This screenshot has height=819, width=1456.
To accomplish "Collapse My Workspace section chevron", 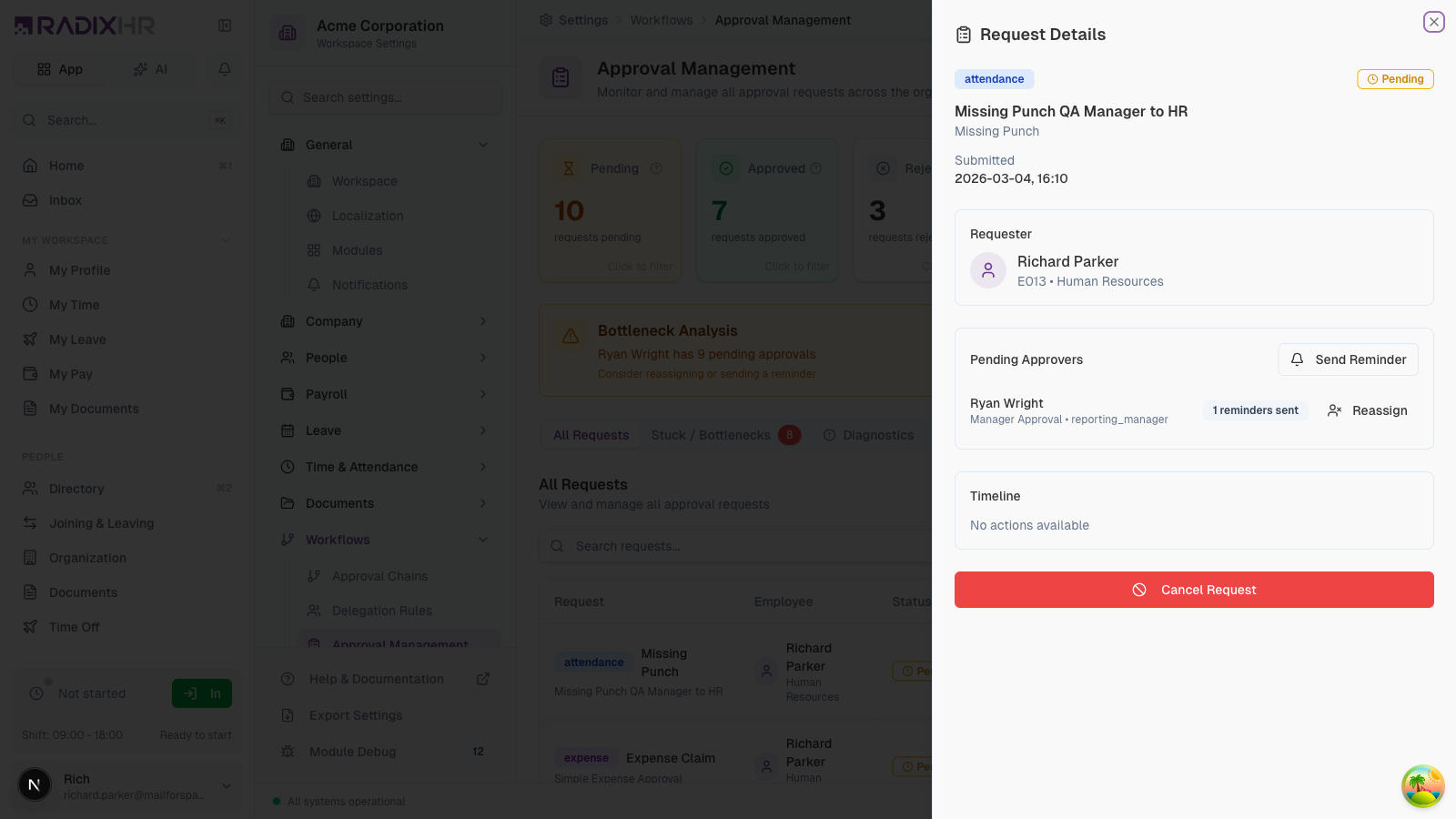I will pos(226,240).
